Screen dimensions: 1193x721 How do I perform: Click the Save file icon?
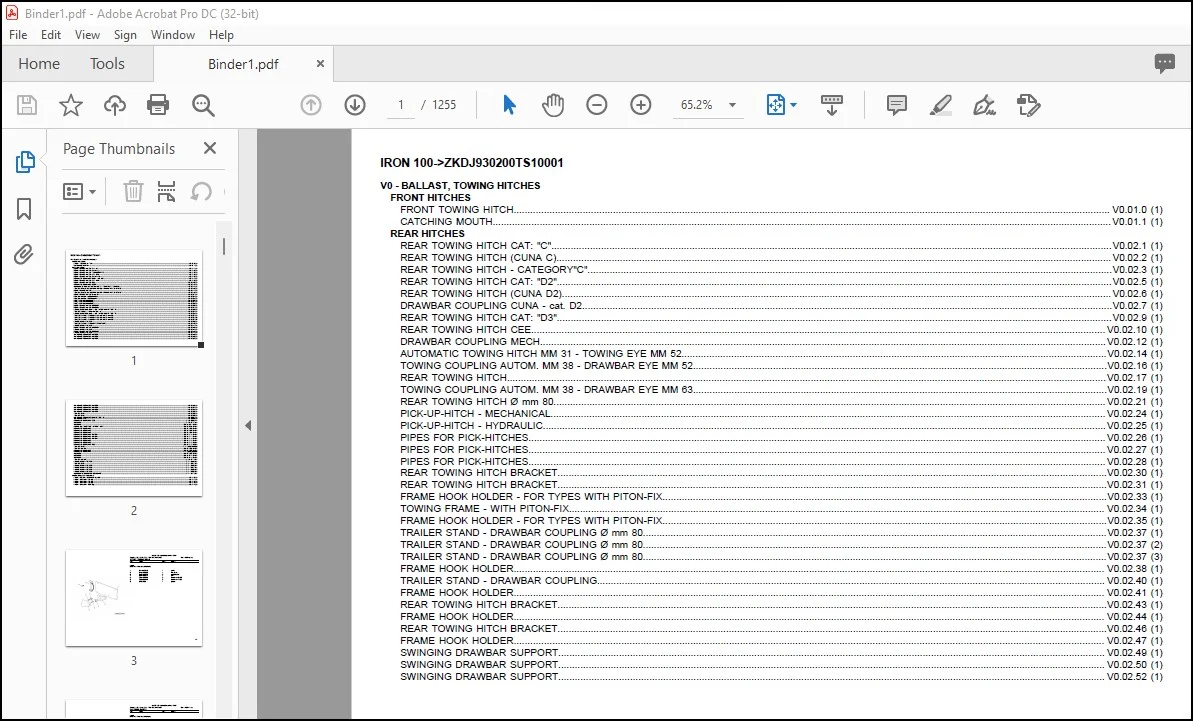(27, 105)
